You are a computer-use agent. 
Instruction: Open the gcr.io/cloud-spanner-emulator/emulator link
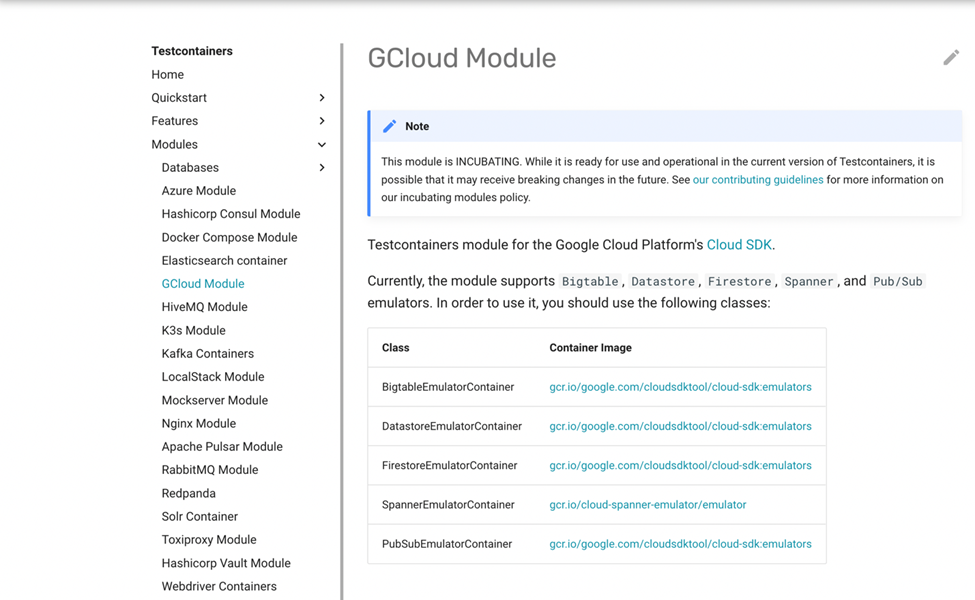tap(647, 505)
